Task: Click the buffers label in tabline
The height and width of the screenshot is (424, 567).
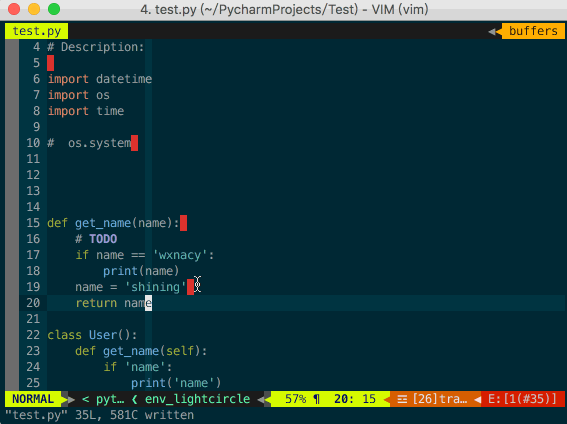Action: (x=533, y=31)
